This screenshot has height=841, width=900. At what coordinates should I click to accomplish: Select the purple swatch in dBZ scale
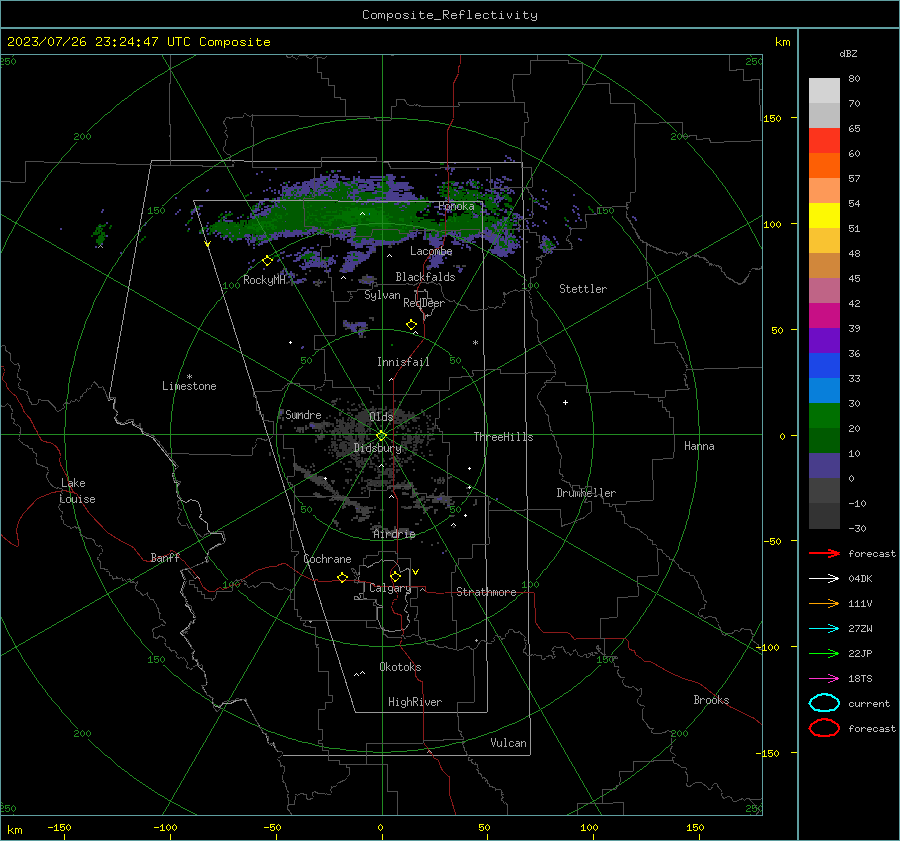[x=824, y=340]
